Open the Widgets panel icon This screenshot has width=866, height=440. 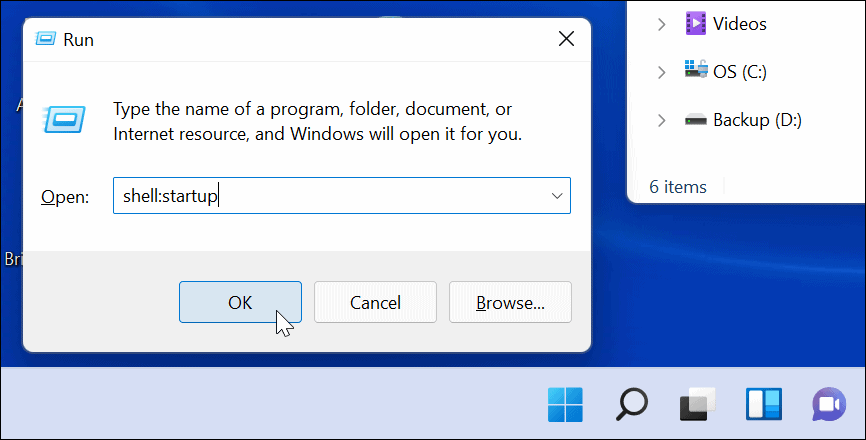click(x=763, y=404)
